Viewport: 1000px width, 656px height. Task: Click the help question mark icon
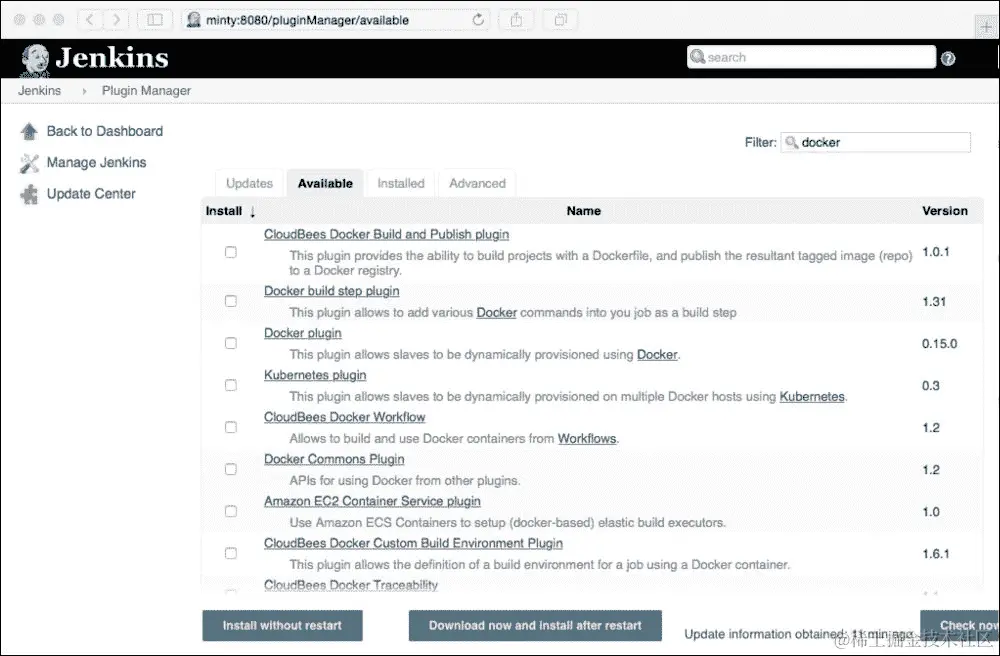point(948,59)
